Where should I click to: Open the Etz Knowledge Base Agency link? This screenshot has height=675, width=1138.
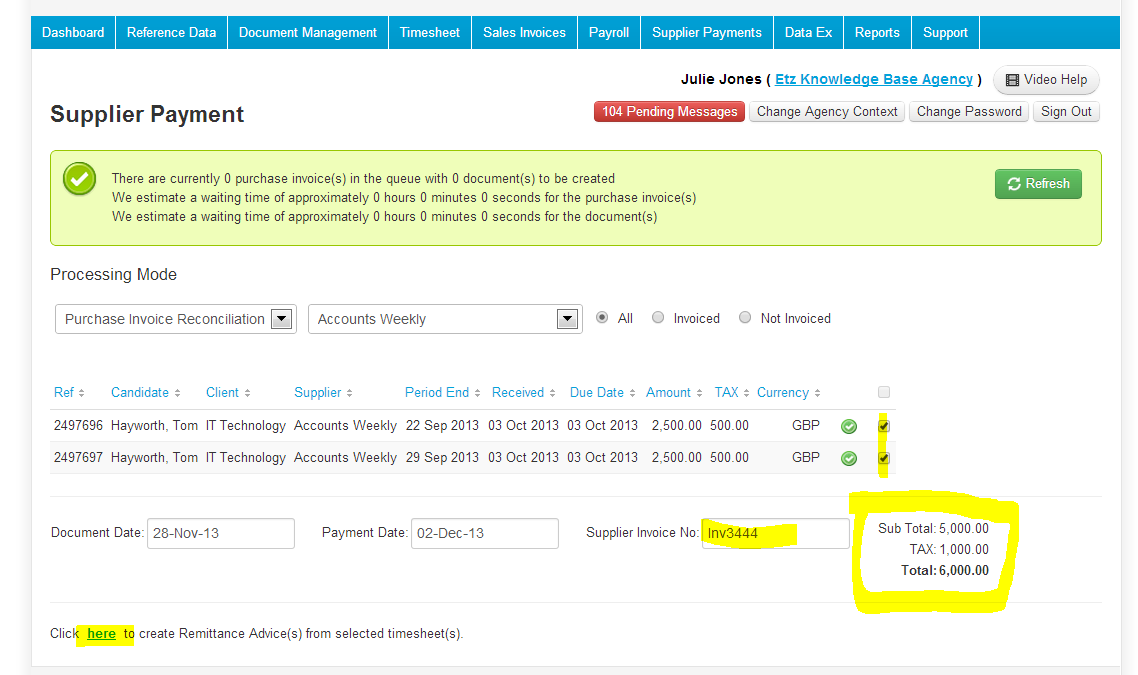[x=874, y=79]
